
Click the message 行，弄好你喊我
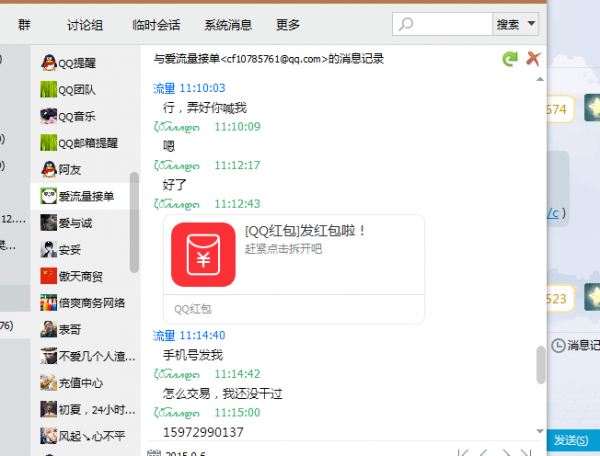click(x=205, y=108)
